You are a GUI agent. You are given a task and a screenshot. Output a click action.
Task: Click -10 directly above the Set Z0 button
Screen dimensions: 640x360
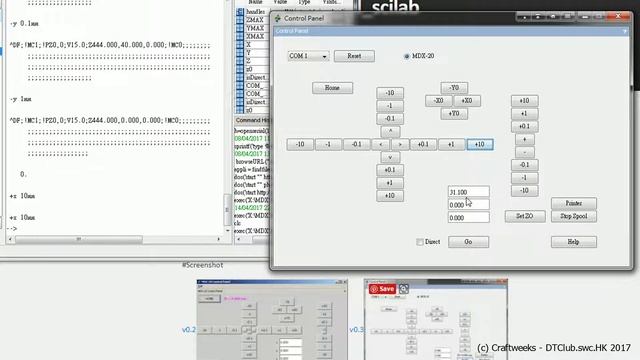524,191
